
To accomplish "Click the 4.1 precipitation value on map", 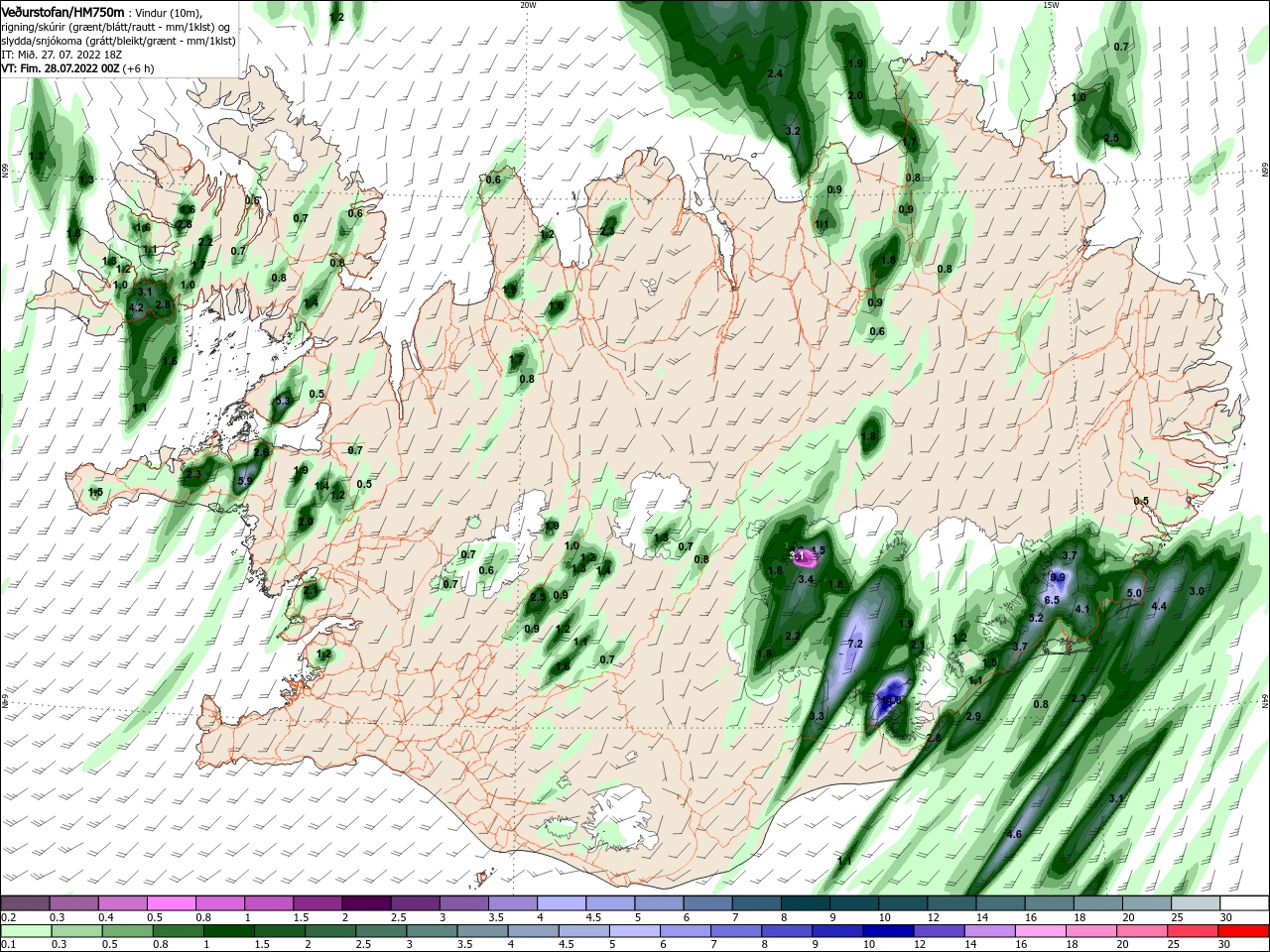I will point(1082,609).
